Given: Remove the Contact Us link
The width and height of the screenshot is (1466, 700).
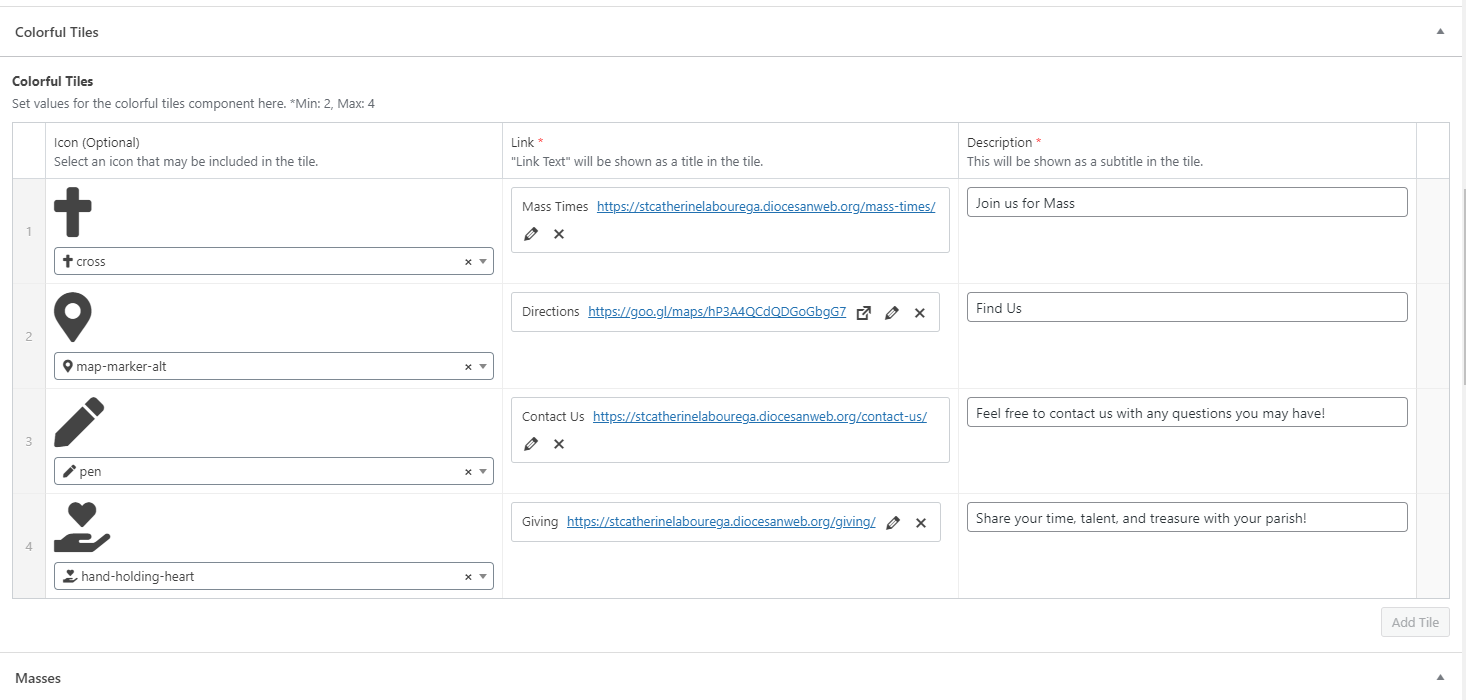Looking at the screenshot, I should pos(559,444).
